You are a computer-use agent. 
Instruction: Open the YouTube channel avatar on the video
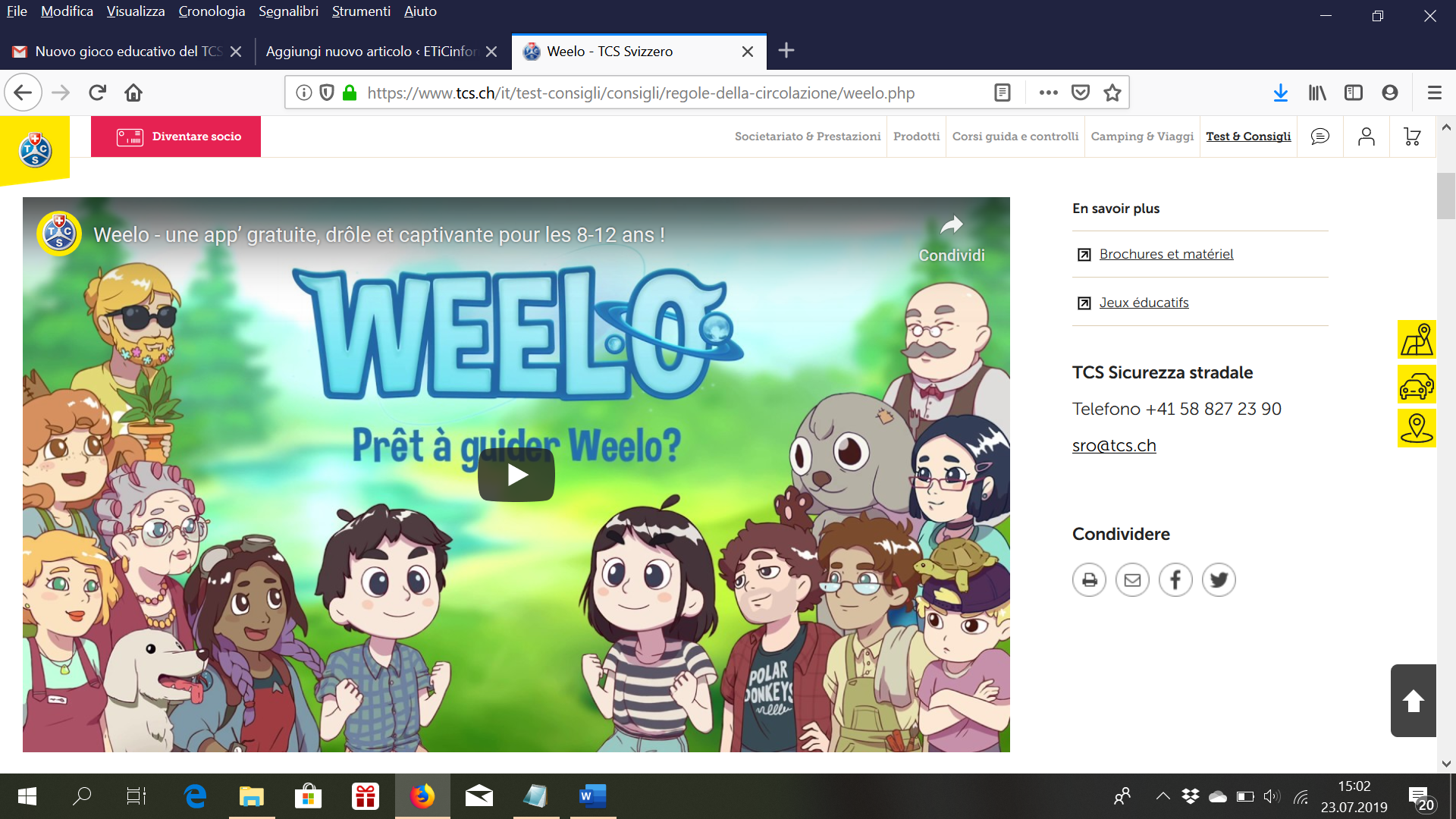tap(59, 234)
